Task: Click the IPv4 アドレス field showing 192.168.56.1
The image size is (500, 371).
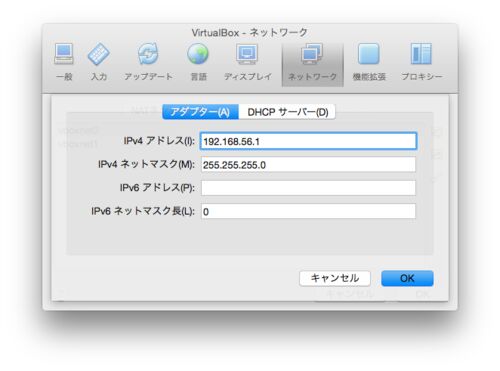Action: tap(308, 141)
